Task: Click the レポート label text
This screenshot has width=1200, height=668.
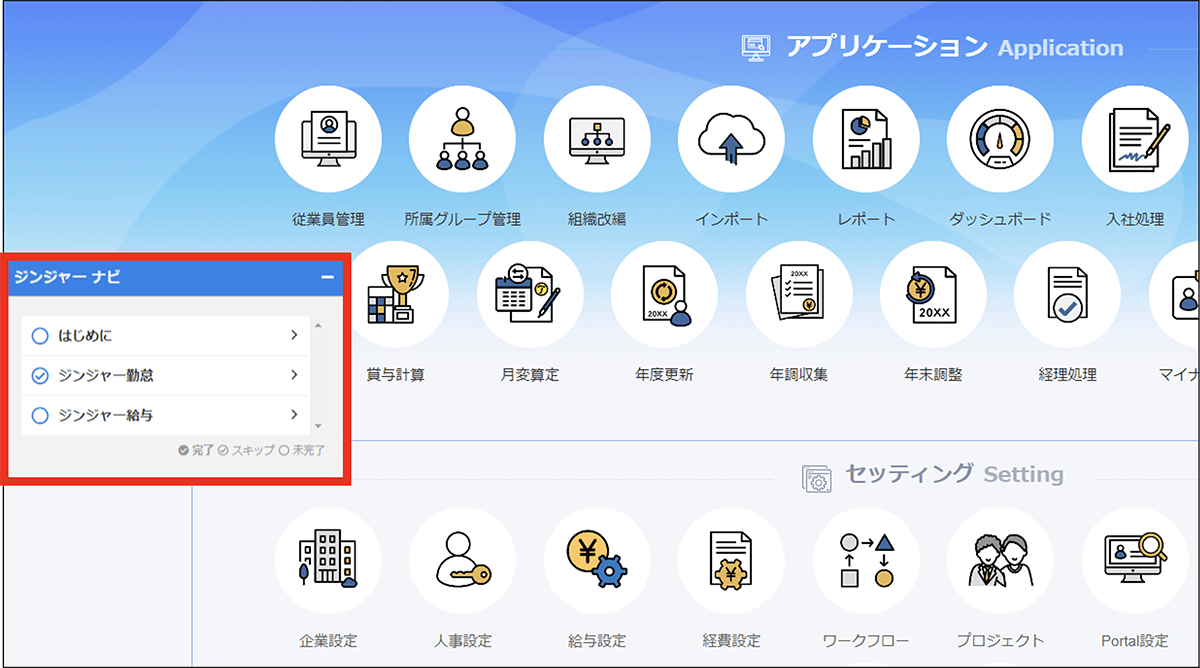Action: (x=866, y=219)
